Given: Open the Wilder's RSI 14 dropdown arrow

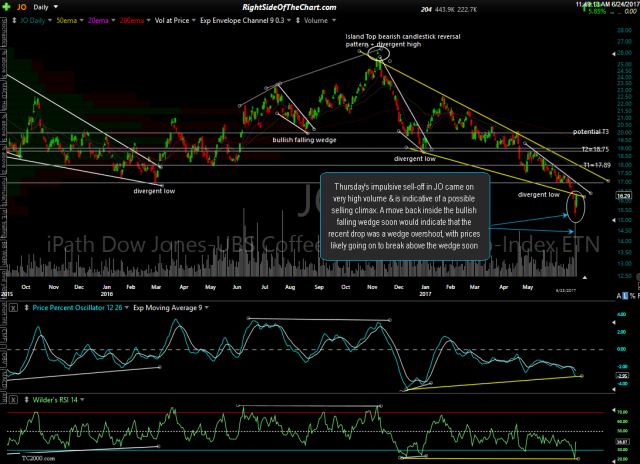Looking at the screenshot, I should [x=82, y=400].
